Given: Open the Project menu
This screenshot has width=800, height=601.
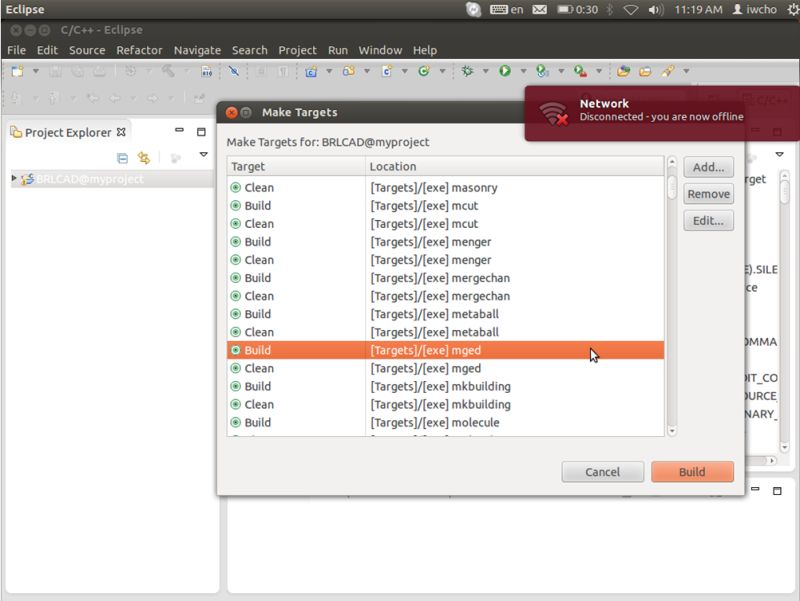Looking at the screenshot, I should (296, 50).
